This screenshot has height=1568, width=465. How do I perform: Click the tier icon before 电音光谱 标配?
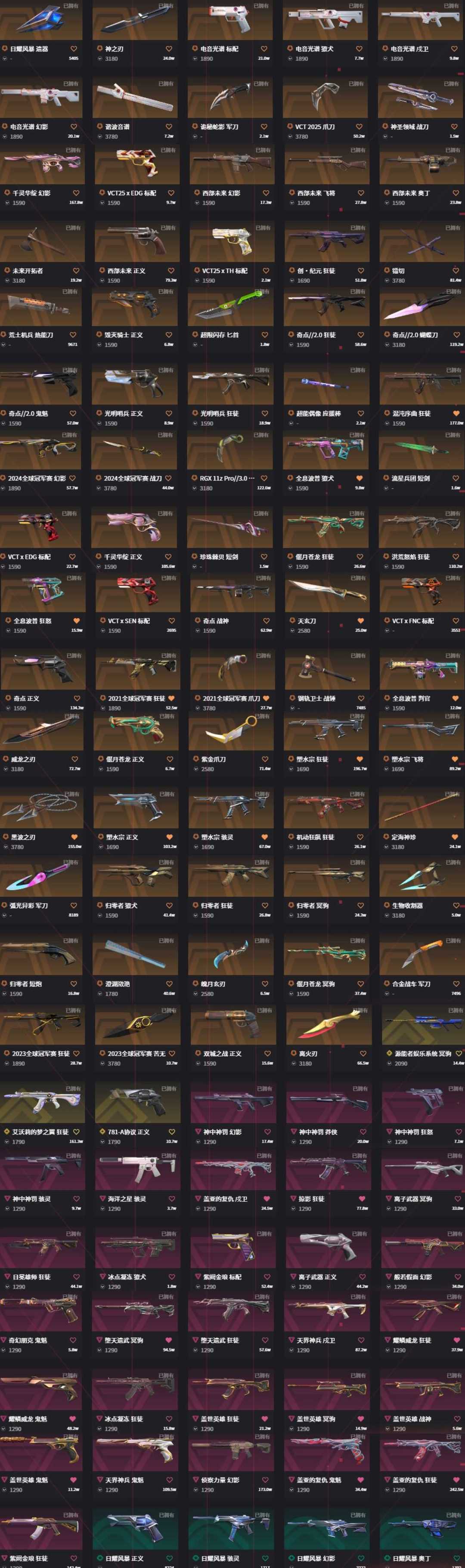(x=195, y=49)
